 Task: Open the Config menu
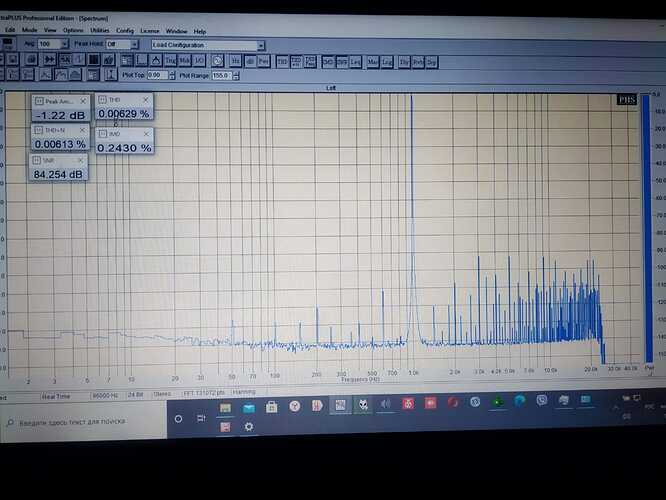pyautogui.click(x=125, y=31)
